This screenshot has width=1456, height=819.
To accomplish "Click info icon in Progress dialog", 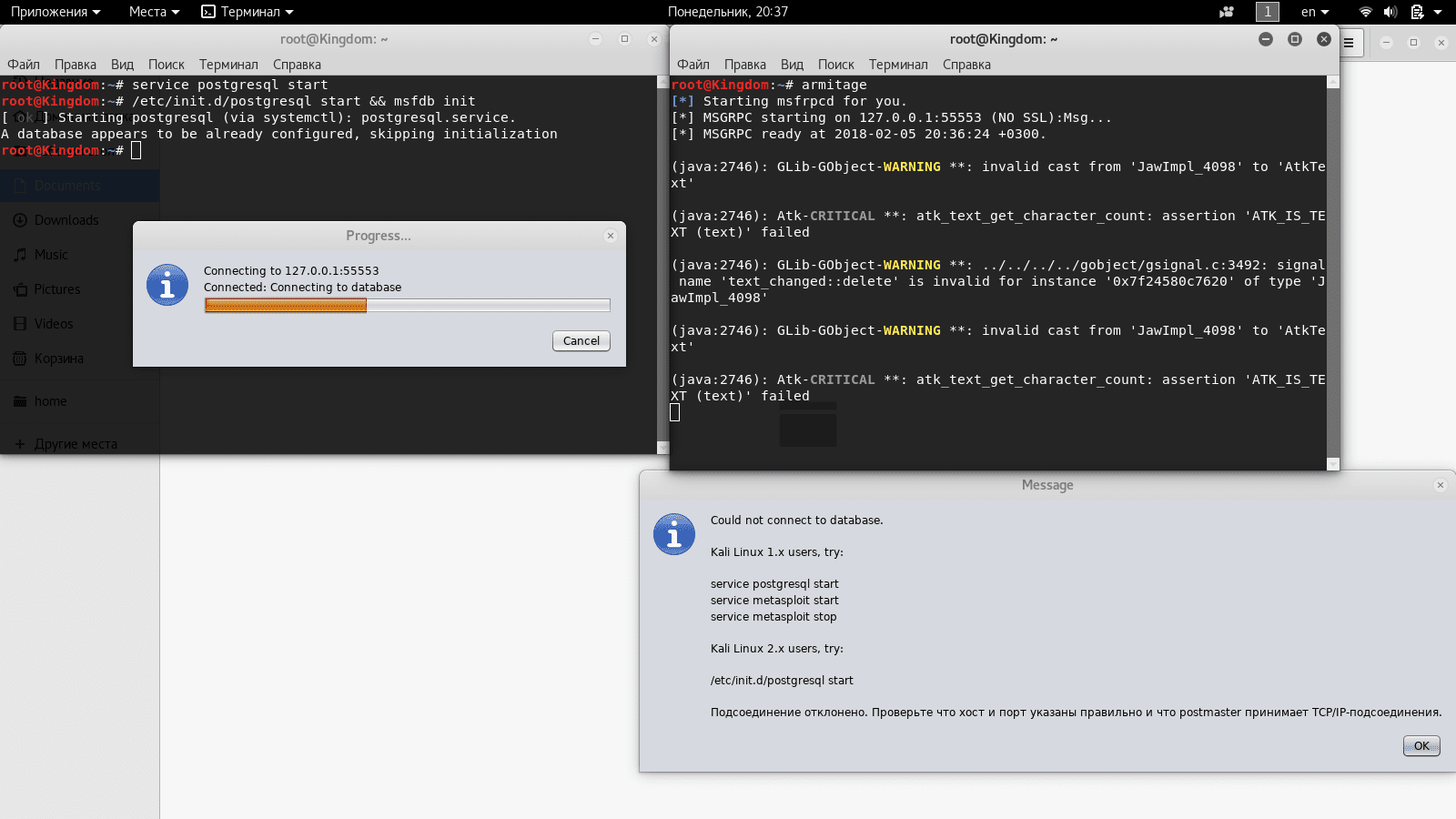I will [x=167, y=286].
